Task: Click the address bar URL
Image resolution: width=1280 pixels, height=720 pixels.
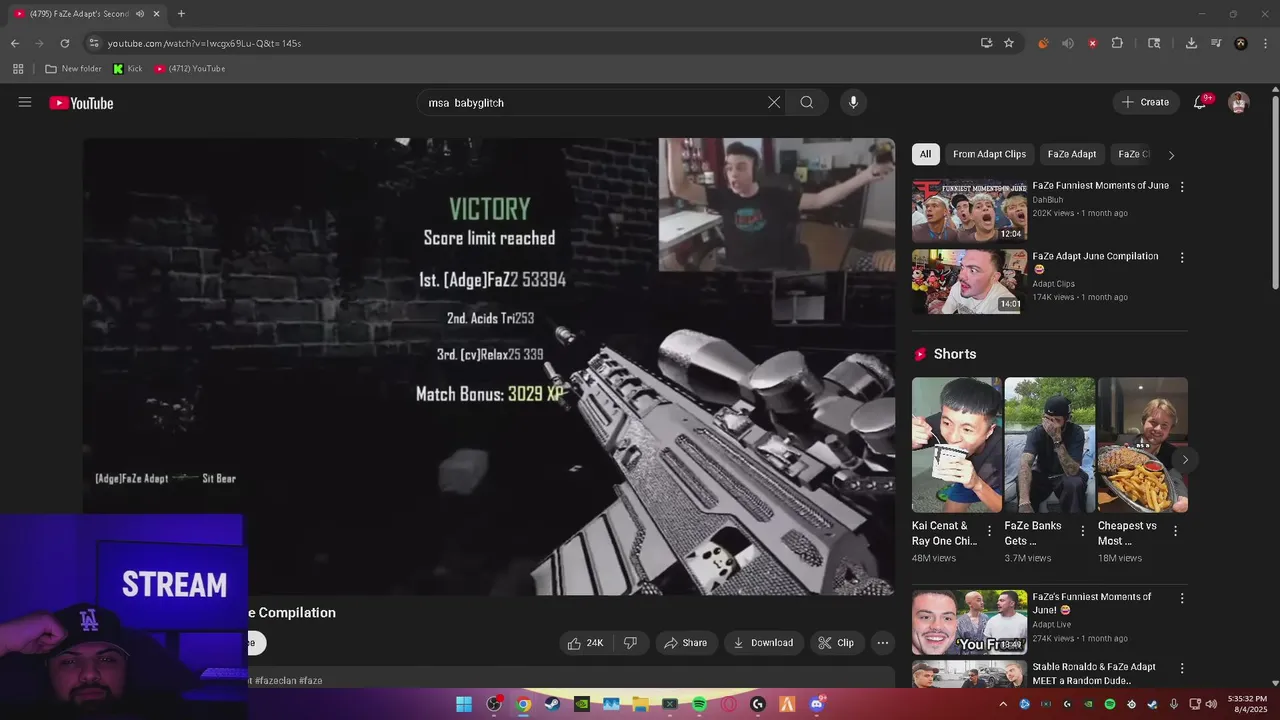Action: pos(204,43)
